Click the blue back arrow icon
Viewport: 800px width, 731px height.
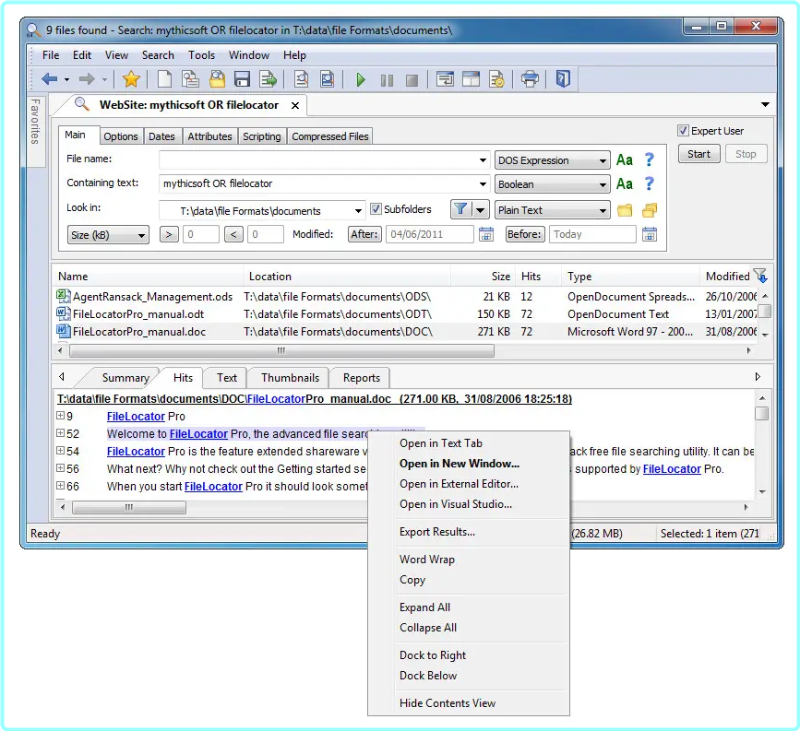[x=49, y=79]
